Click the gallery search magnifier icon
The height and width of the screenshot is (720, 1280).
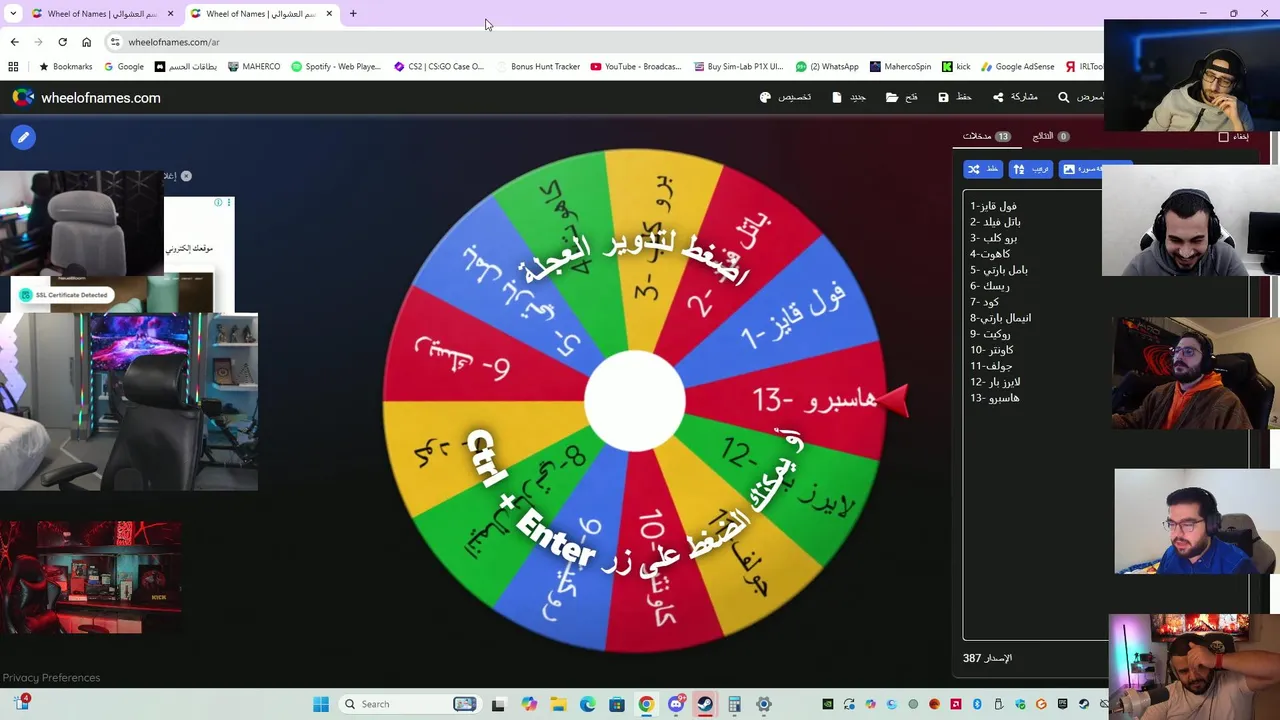click(x=1064, y=98)
